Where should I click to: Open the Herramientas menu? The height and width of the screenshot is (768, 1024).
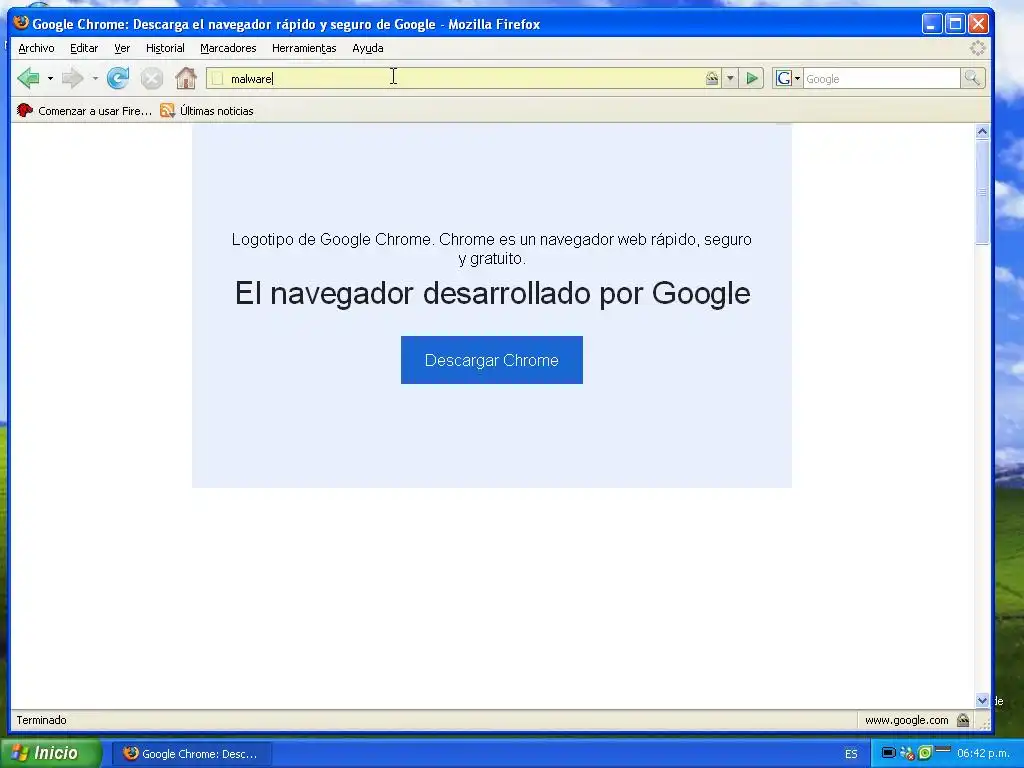point(304,48)
